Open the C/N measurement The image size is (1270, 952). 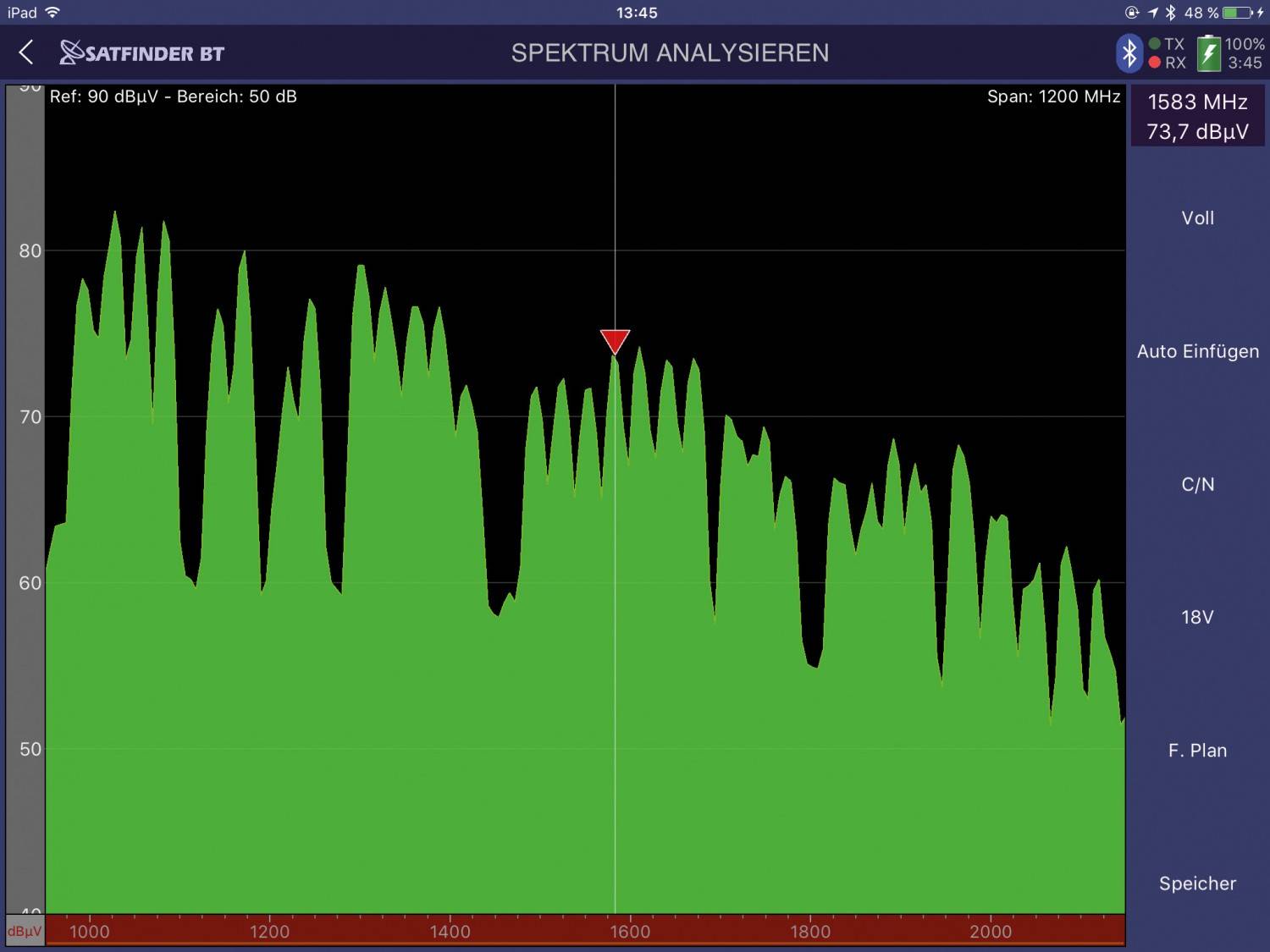[x=1197, y=484]
